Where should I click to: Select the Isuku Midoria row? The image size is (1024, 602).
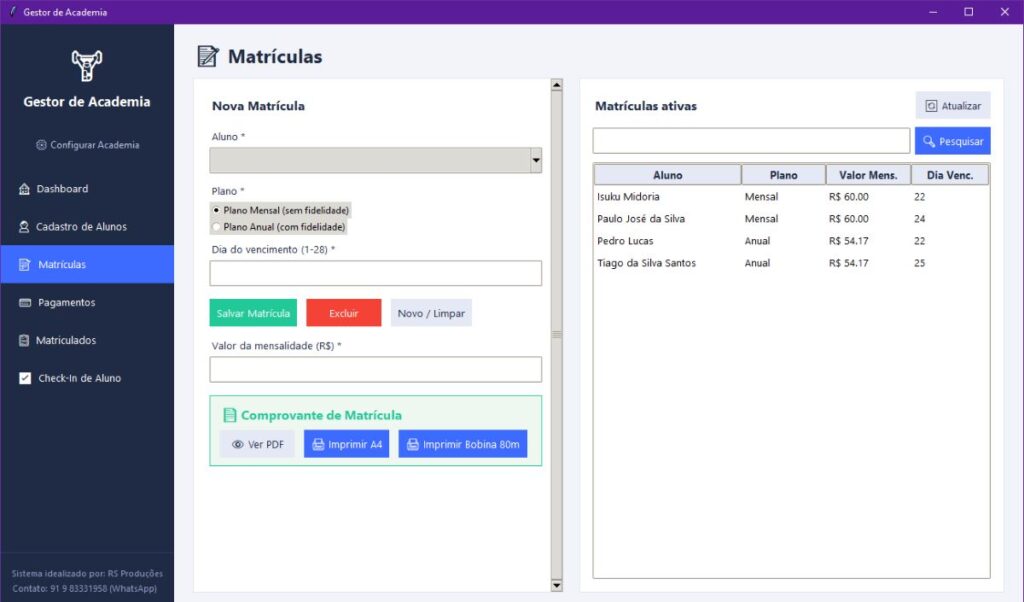791,197
